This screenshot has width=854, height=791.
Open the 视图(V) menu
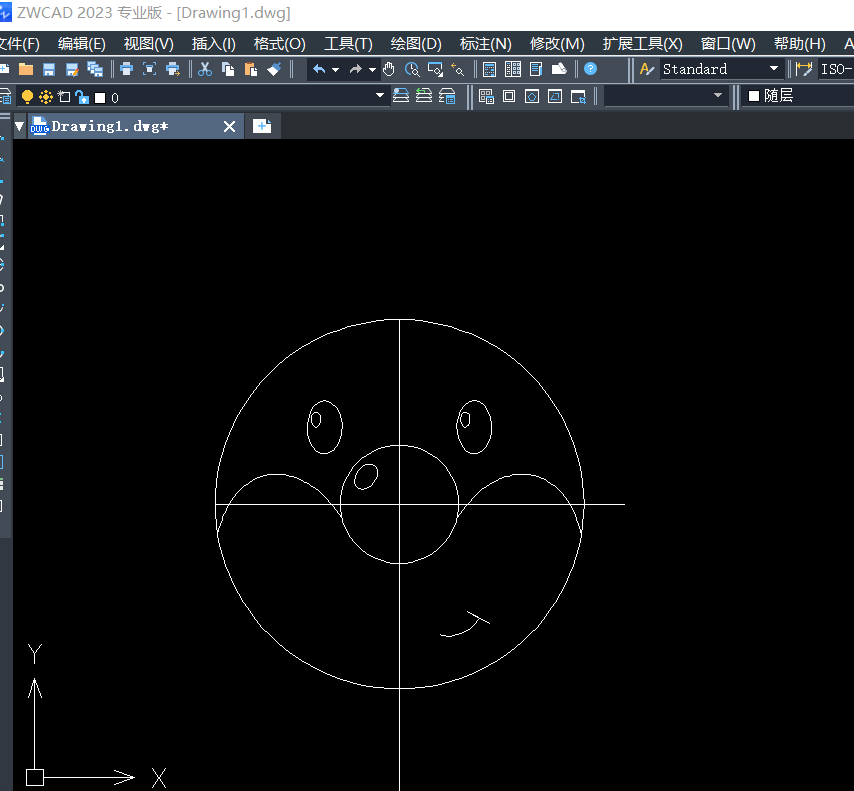[x=149, y=44]
